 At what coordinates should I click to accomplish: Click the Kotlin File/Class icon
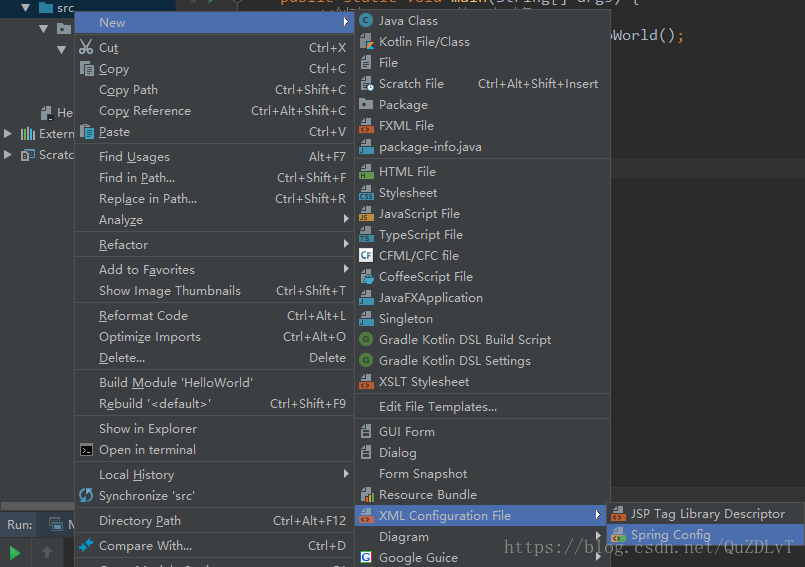(x=366, y=42)
